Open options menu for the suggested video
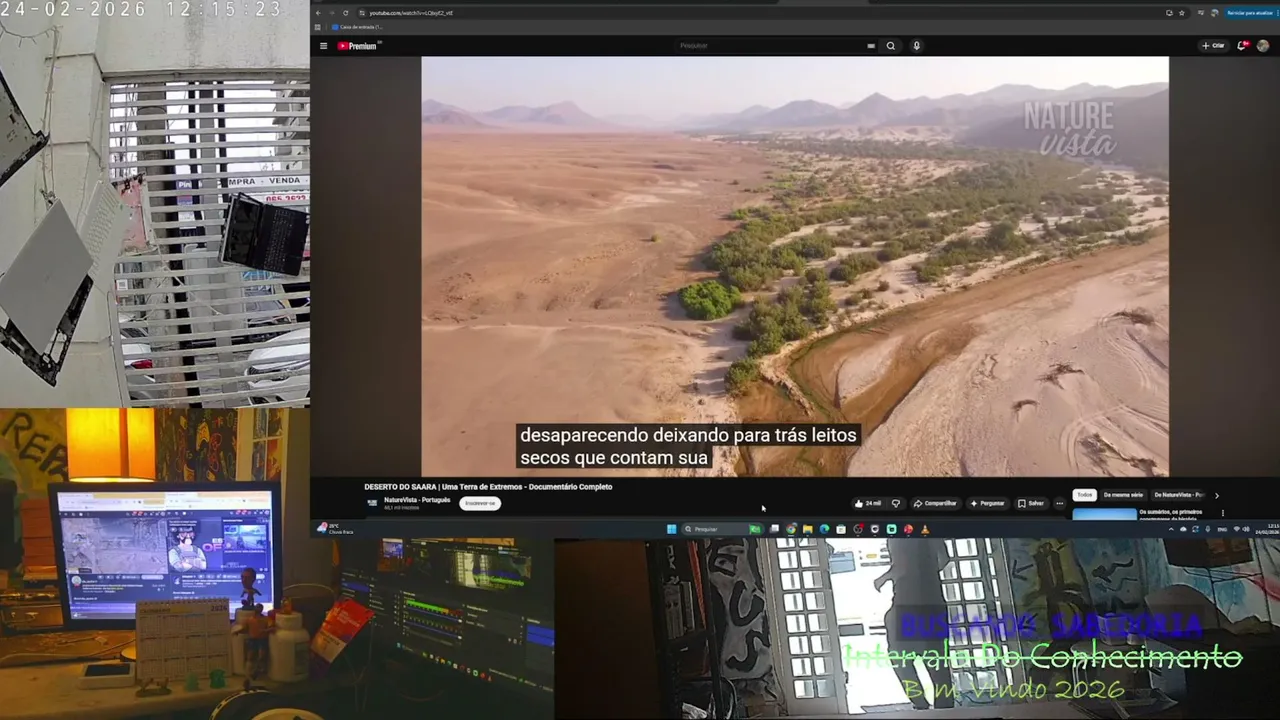This screenshot has height=720, width=1280. (1222, 513)
